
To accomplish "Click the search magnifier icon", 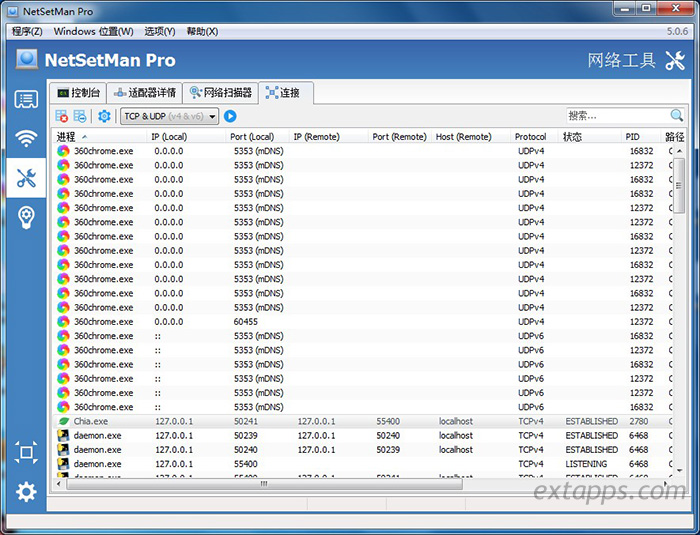I will (676, 116).
